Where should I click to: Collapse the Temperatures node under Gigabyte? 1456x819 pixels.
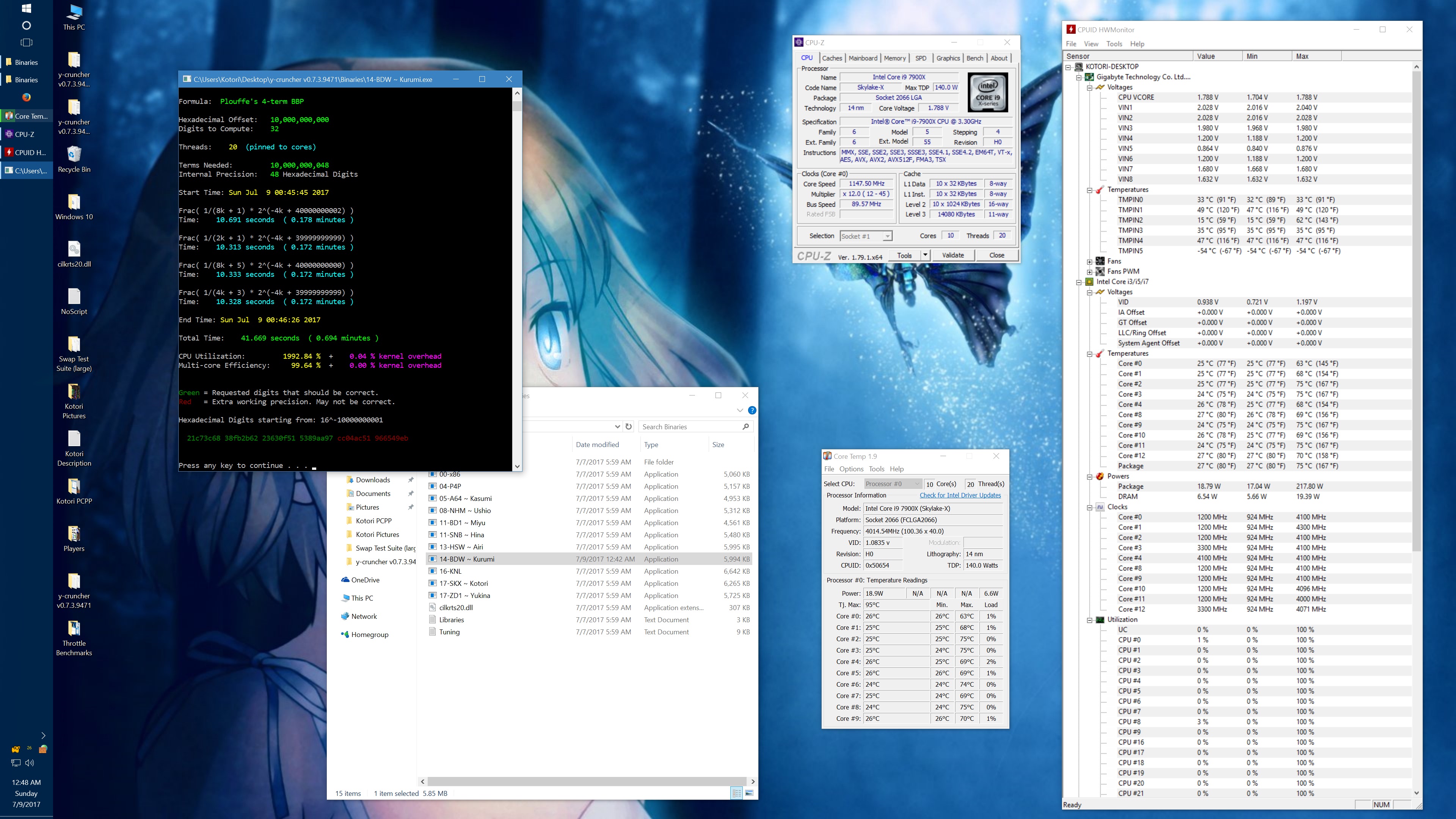pos(1089,190)
